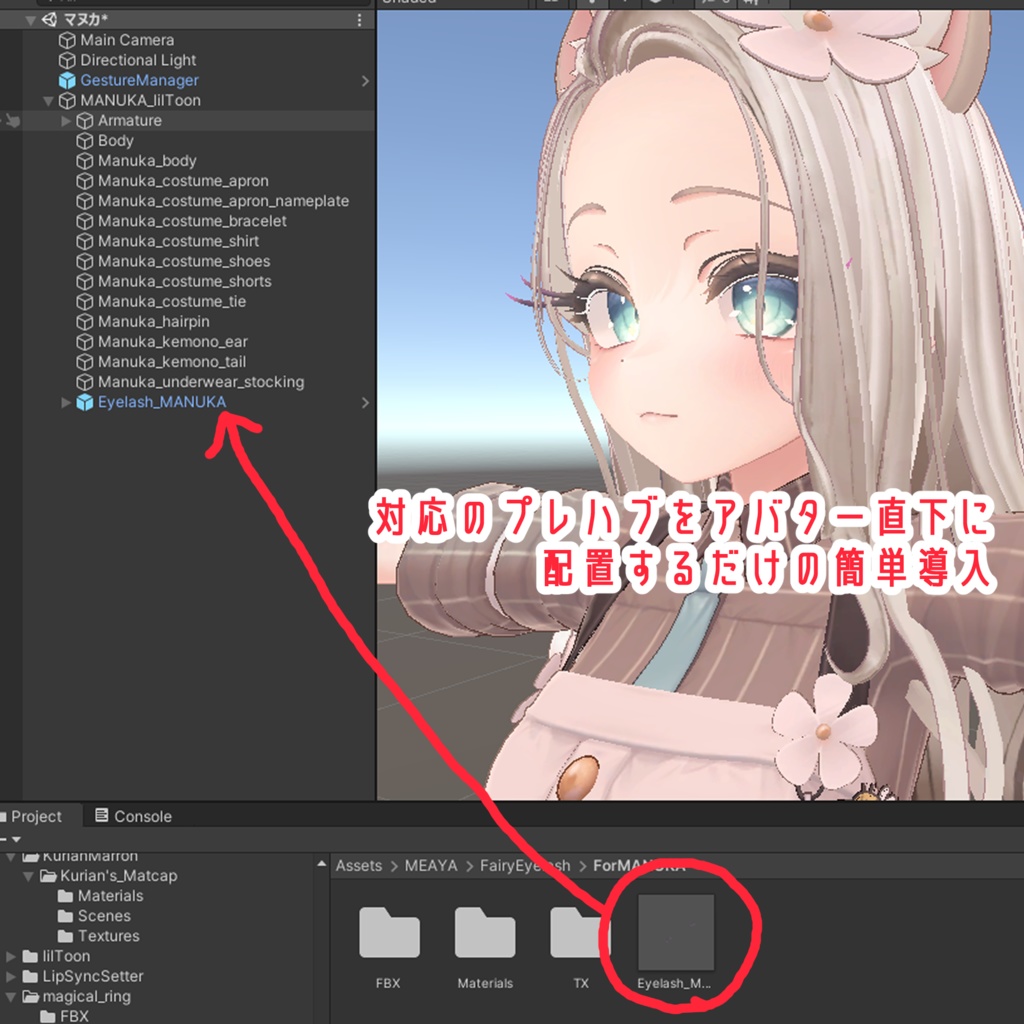Click scroll-up arrow of project tree

coord(321,864)
